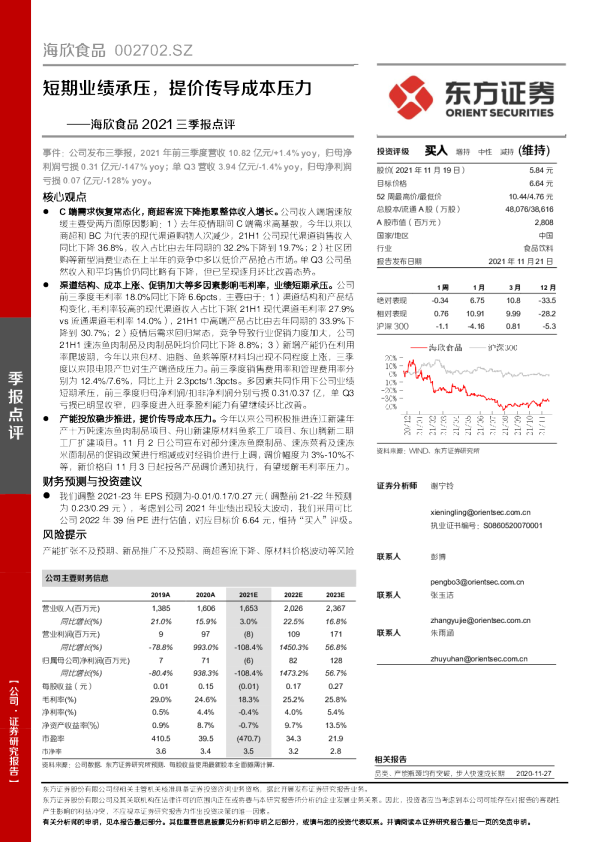Select the 沪深300 one-month value -4.16
The width and height of the screenshot is (595, 842).
point(476,326)
